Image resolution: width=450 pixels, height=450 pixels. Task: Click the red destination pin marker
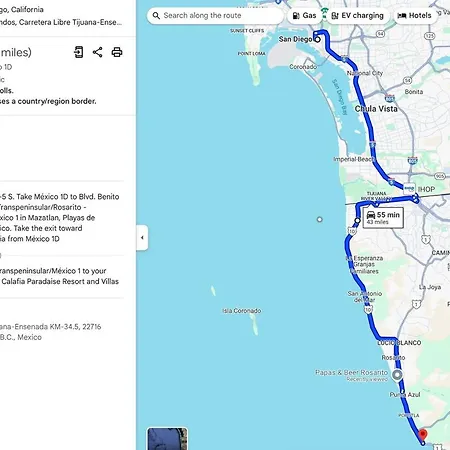423,435
